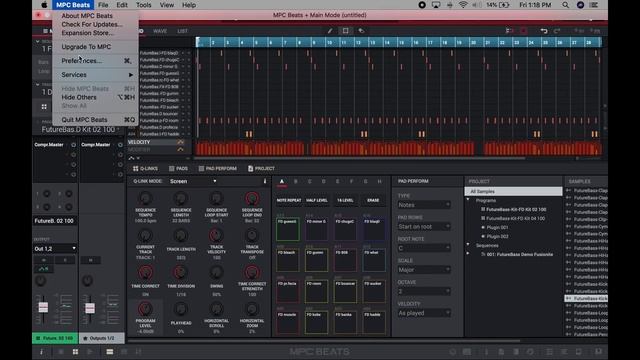Select Preferences... in MPC Beats menu
The image size is (640, 360).
[96, 61]
